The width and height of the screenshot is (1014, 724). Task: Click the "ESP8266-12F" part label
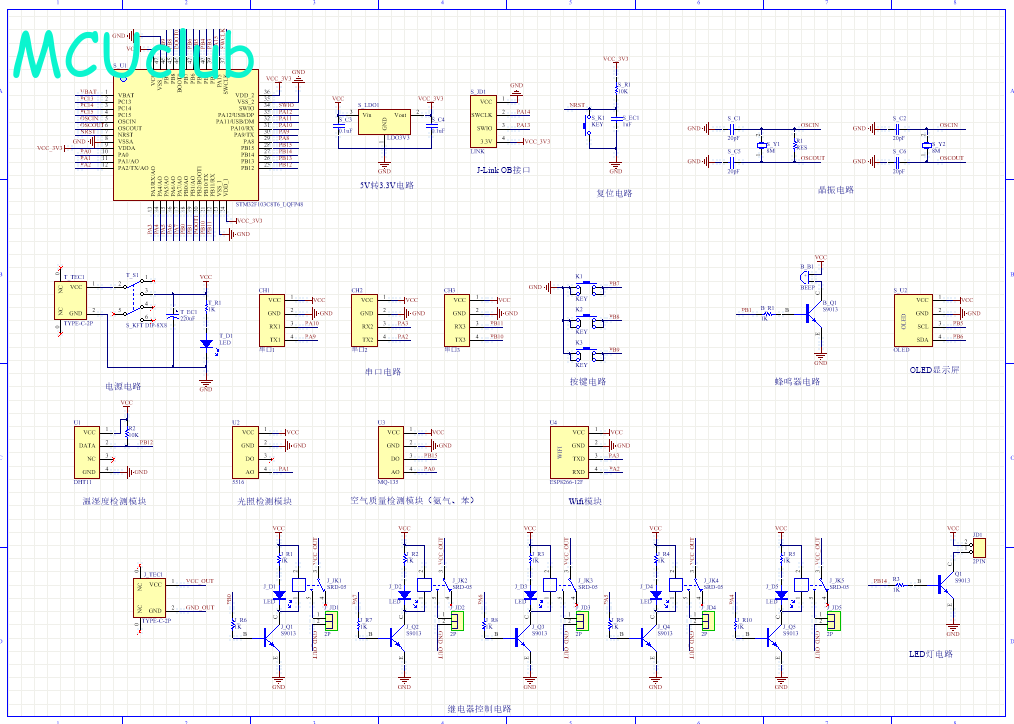[566, 482]
